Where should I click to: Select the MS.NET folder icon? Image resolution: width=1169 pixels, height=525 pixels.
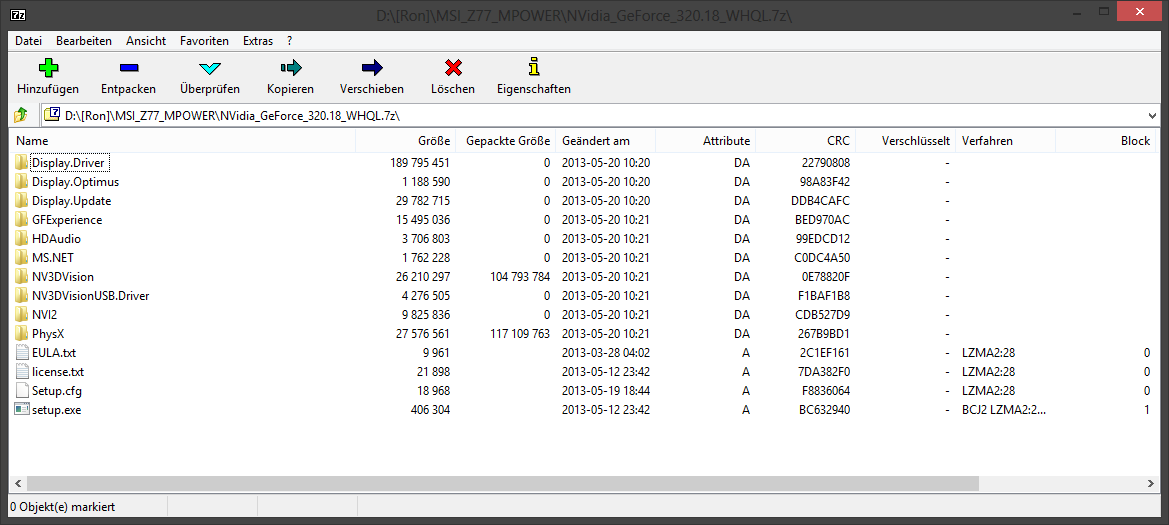(x=22, y=257)
